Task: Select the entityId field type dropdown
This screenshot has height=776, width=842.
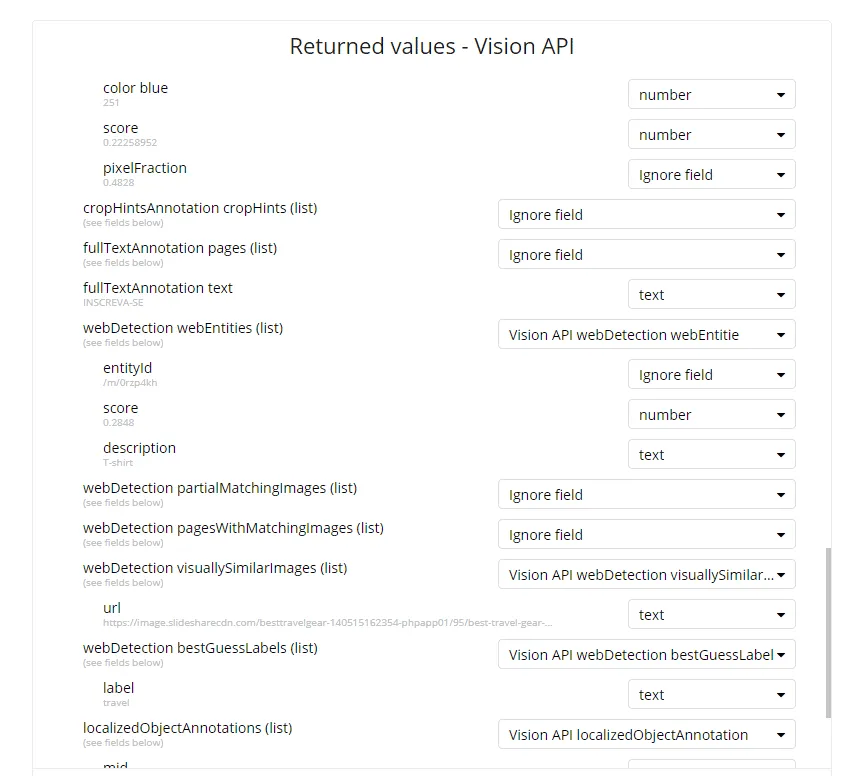Action: point(711,375)
